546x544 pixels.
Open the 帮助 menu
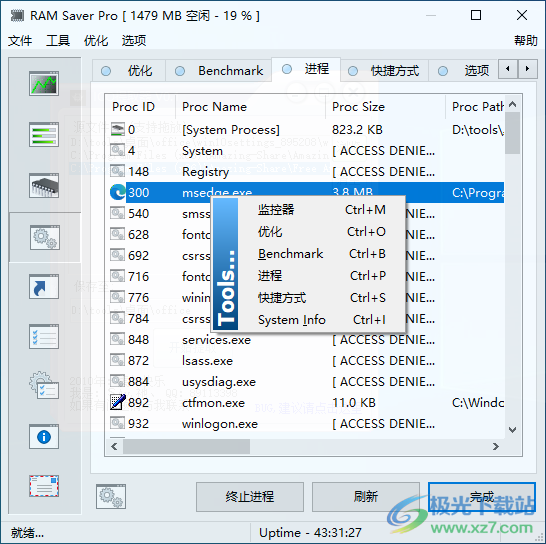pyautogui.click(x=526, y=40)
